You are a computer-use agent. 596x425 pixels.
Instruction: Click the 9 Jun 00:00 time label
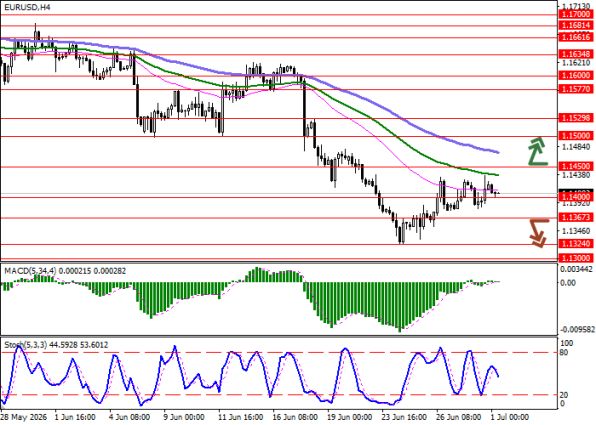tap(184, 417)
